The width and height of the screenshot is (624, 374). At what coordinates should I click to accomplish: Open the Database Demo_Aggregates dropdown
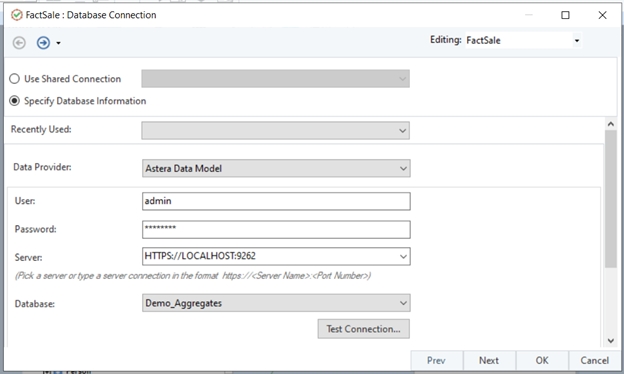point(276,303)
